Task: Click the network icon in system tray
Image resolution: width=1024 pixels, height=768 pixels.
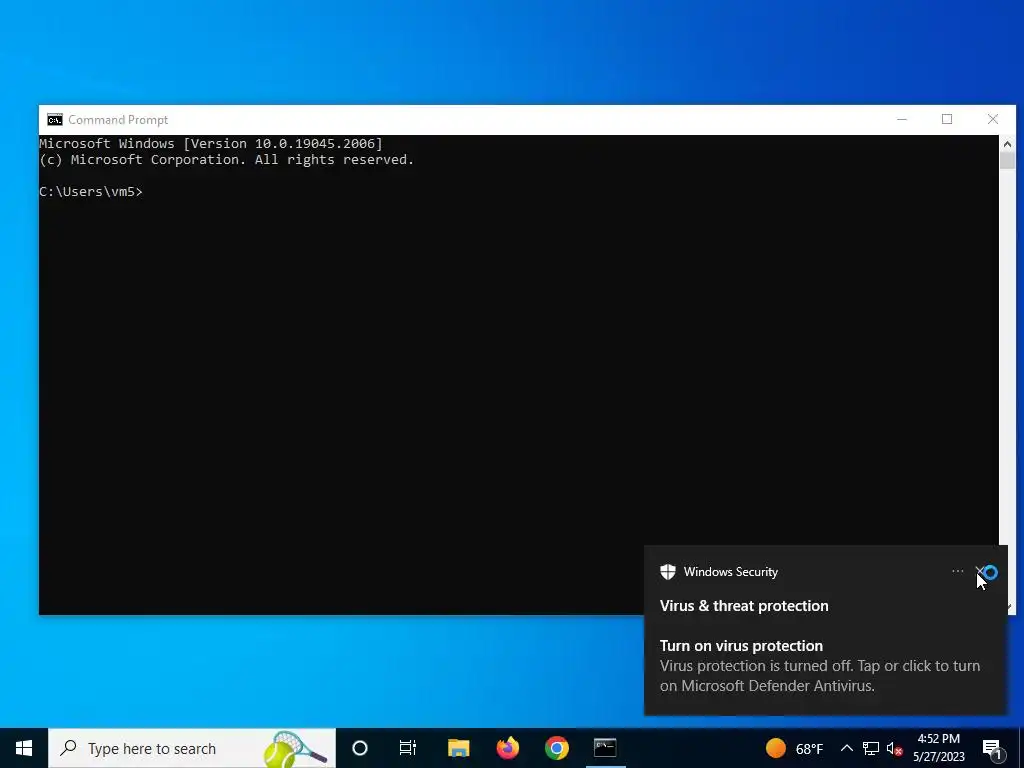Action: [x=871, y=748]
